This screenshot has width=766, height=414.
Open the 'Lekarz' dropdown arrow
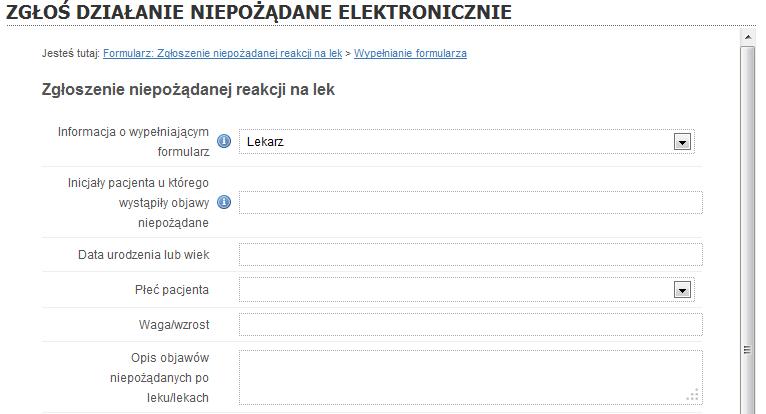click(682, 142)
